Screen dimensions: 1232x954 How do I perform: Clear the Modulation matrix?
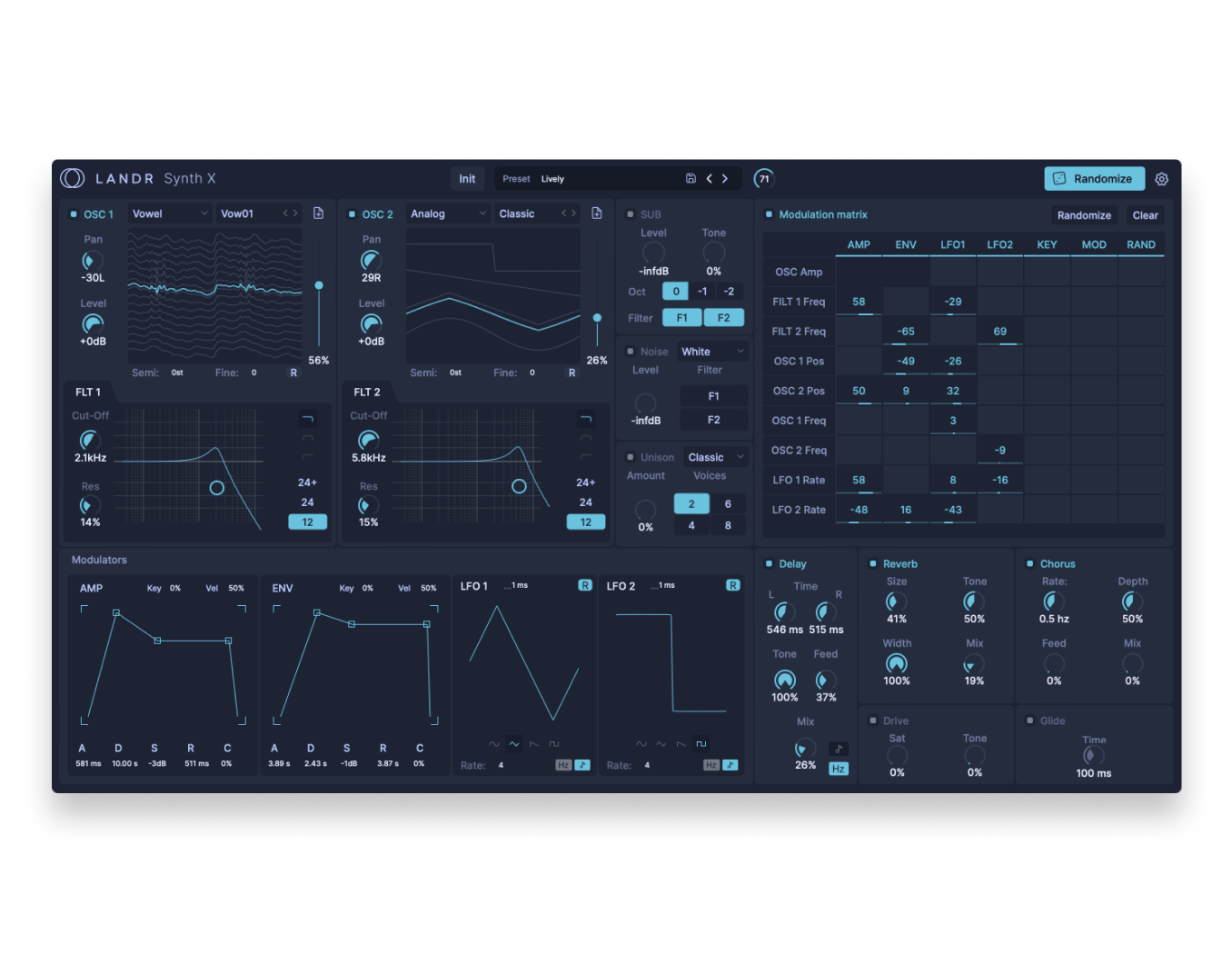pyautogui.click(x=1146, y=215)
